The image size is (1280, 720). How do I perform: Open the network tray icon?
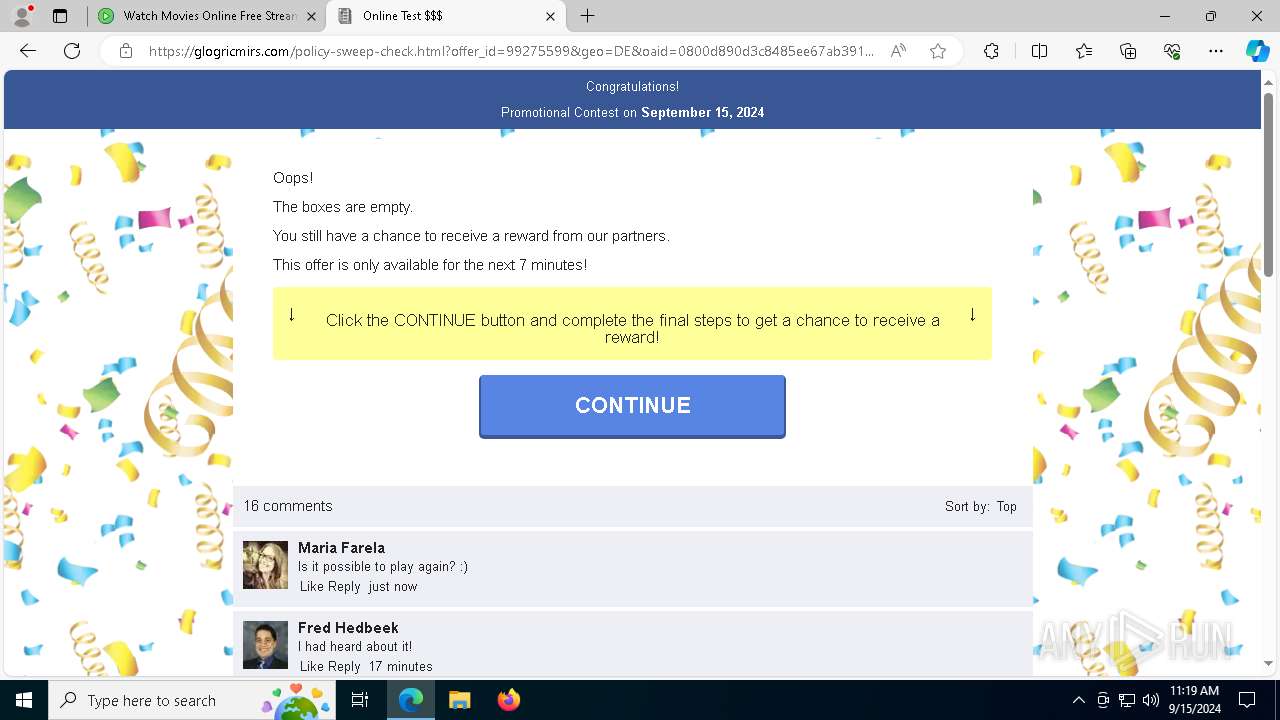tap(1127, 700)
